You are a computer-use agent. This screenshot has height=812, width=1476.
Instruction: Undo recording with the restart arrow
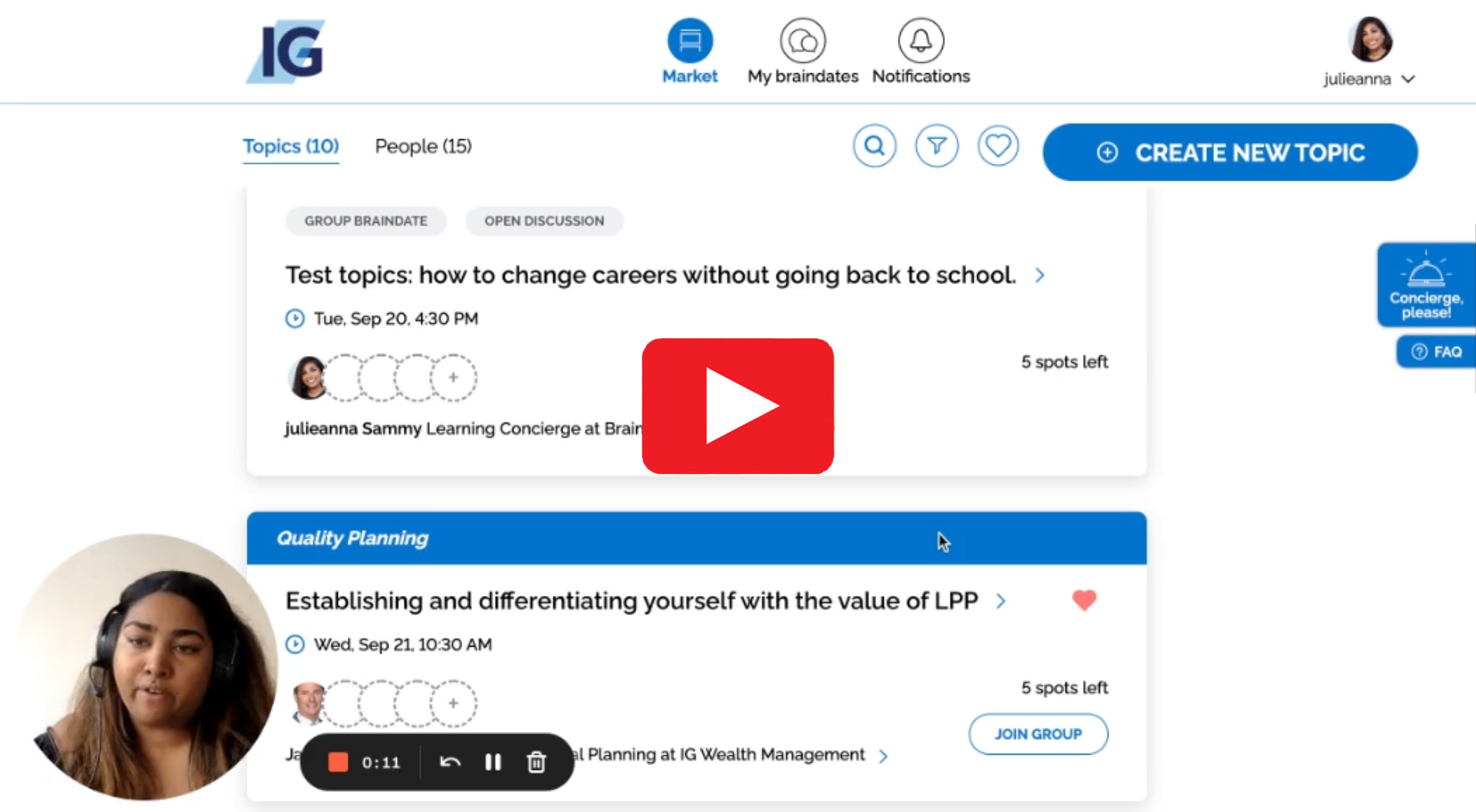click(450, 762)
